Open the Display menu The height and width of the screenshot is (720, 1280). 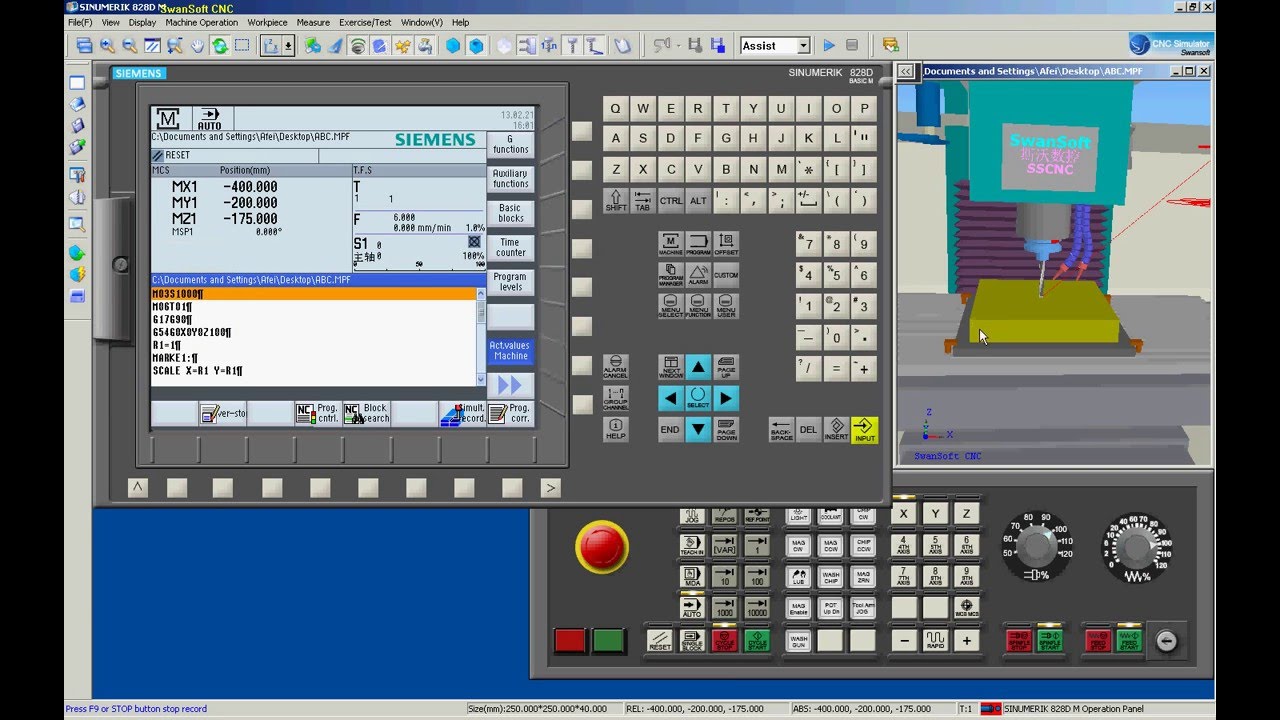click(x=142, y=22)
